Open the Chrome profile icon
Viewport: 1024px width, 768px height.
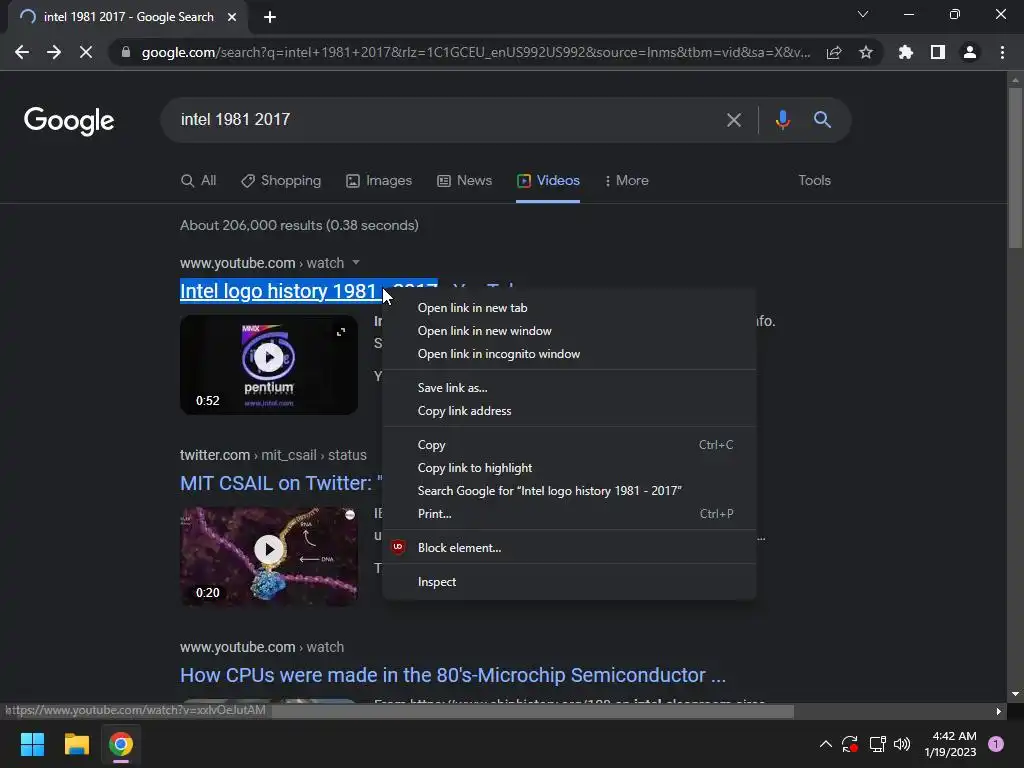pyautogui.click(x=970, y=52)
